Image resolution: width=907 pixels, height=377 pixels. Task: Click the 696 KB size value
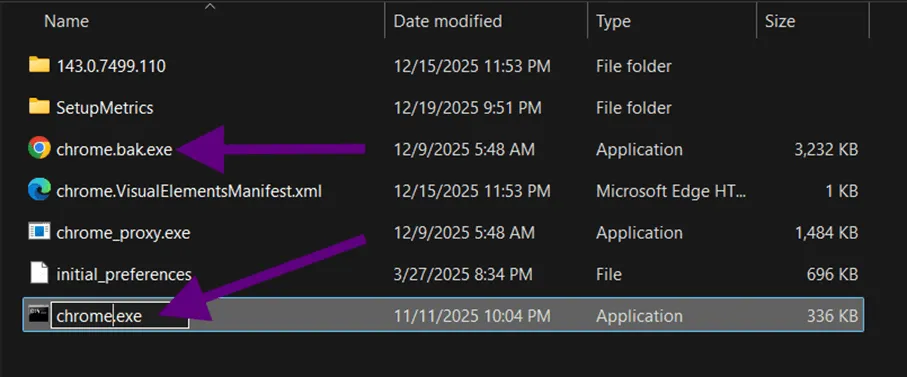pos(832,274)
